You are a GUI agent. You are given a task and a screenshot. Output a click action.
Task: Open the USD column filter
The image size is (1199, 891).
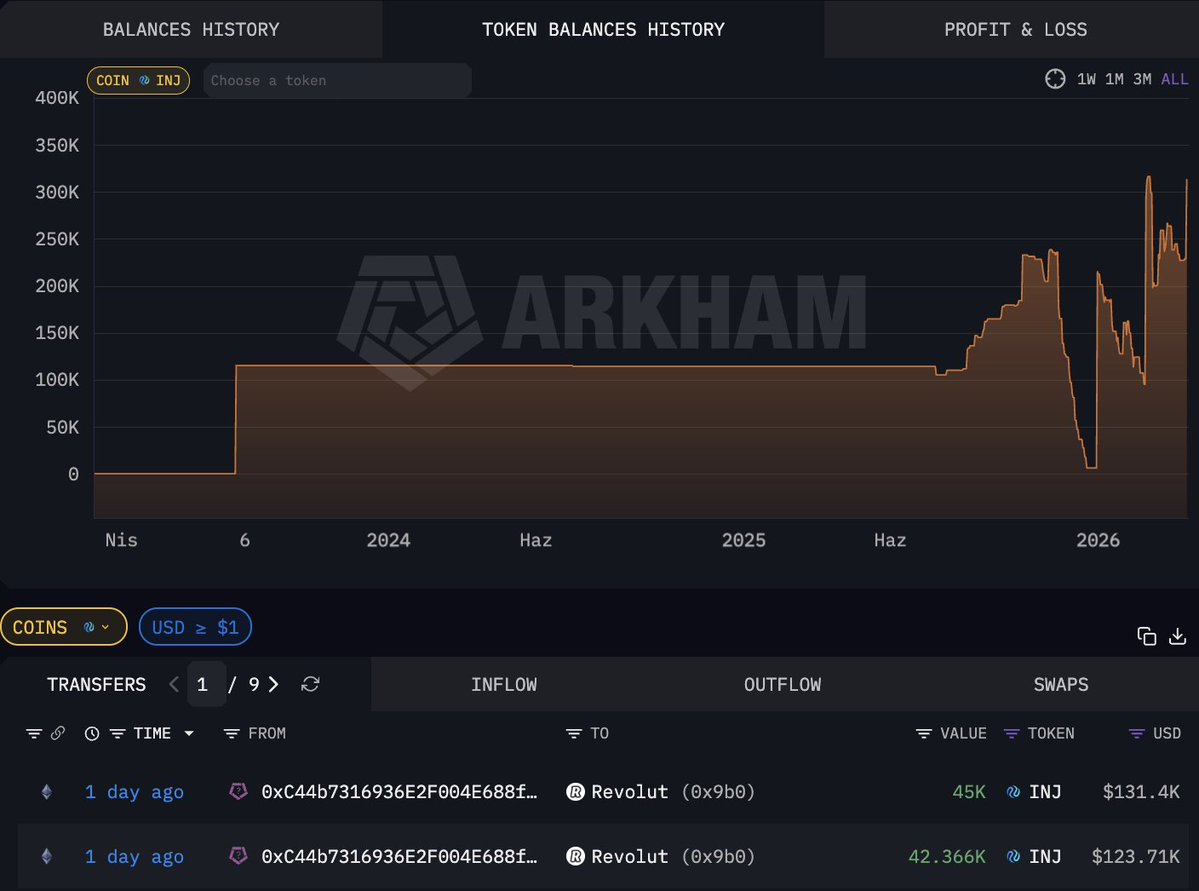[x=1136, y=733]
